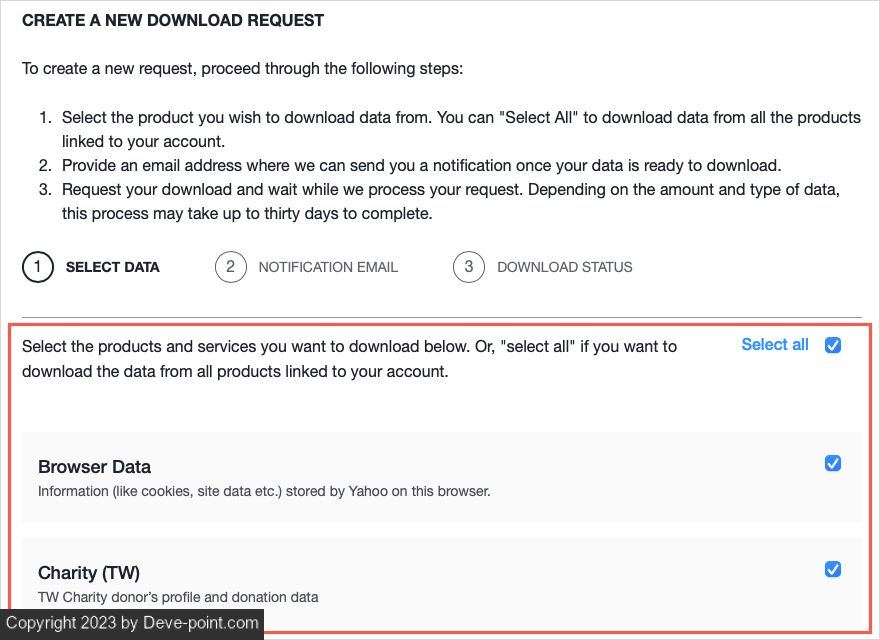Deselect the Charity (TW) checkbox
The height and width of the screenshot is (640, 880).
tap(833, 570)
